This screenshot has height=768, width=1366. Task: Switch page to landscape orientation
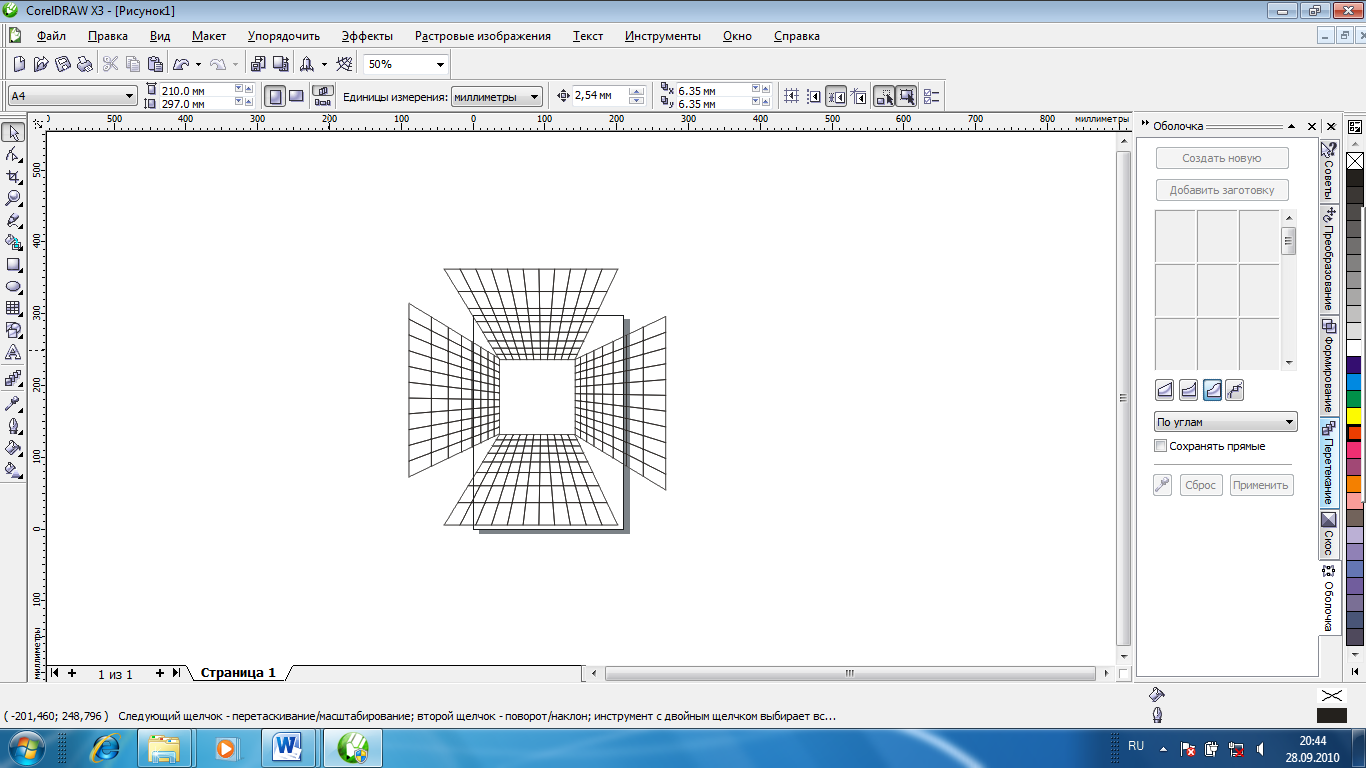296,96
